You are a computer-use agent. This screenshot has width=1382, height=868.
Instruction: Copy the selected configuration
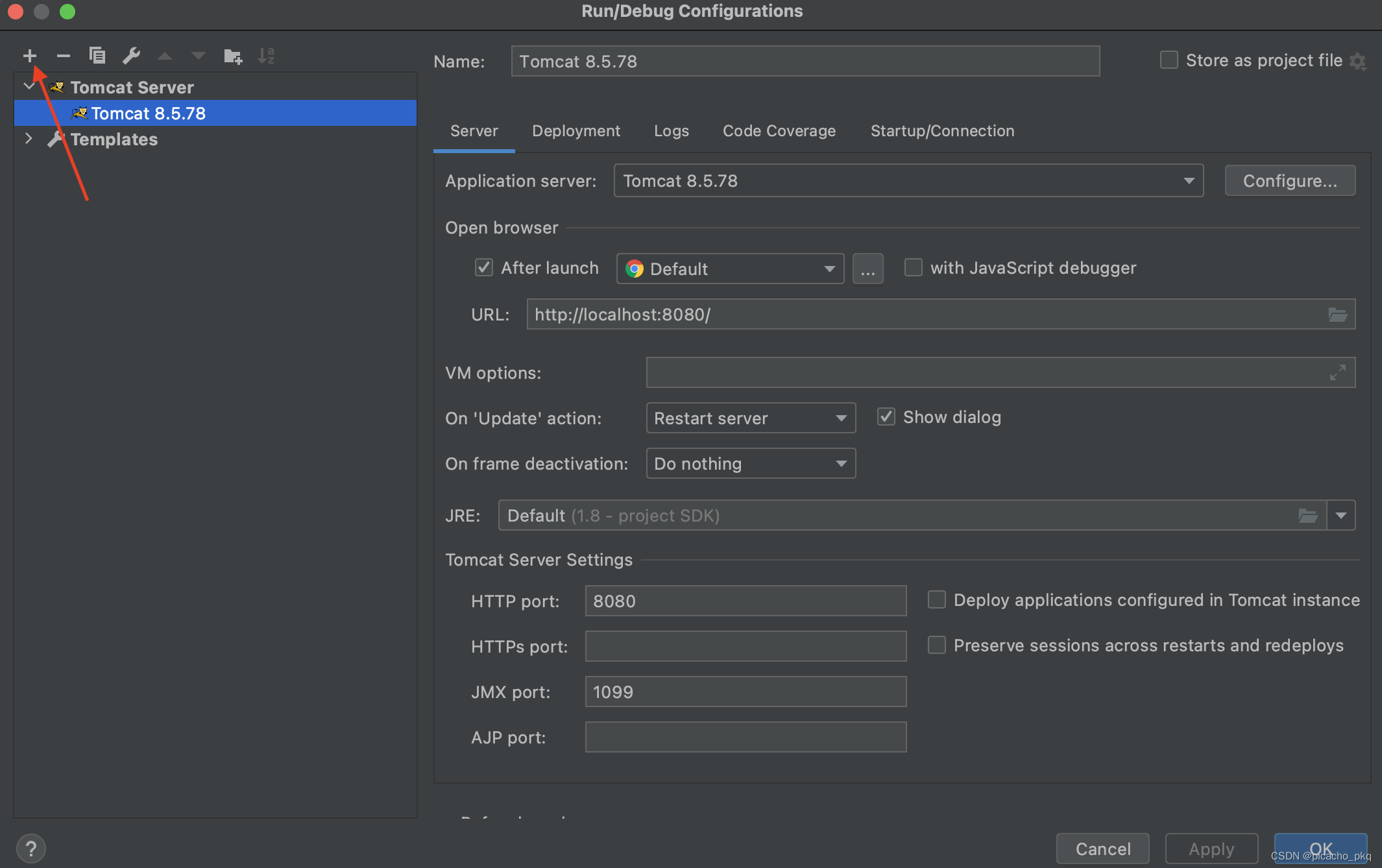point(97,56)
